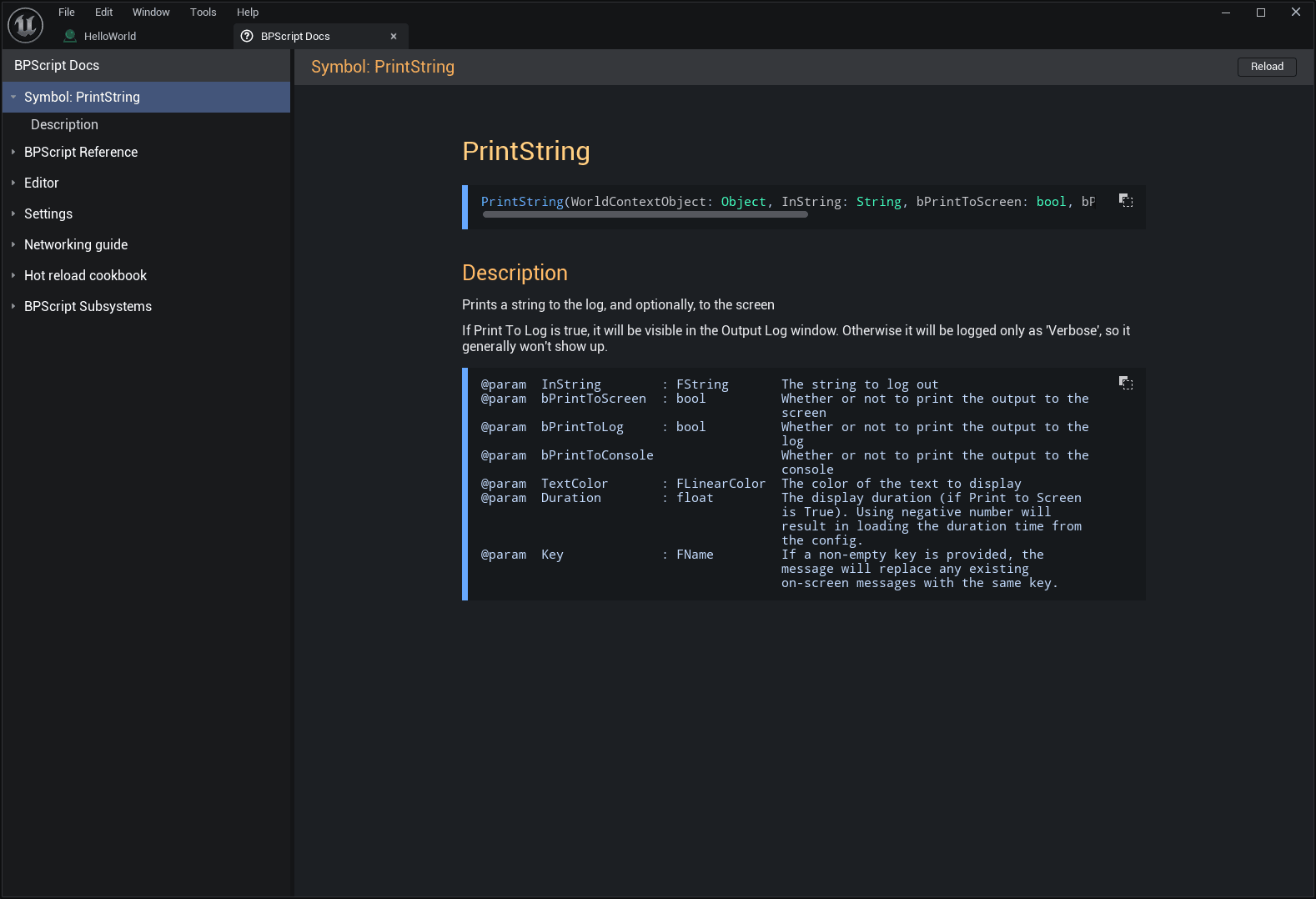Image resolution: width=1316 pixels, height=899 pixels.
Task: Close the editor window
Action: tap(1296, 12)
